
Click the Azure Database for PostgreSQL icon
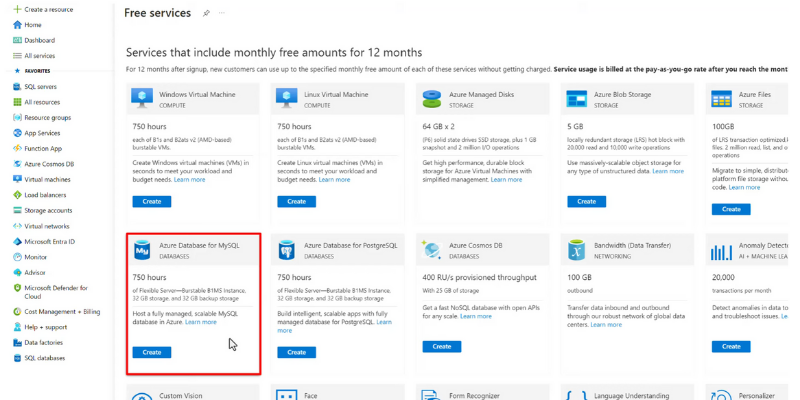(x=287, y=250)
